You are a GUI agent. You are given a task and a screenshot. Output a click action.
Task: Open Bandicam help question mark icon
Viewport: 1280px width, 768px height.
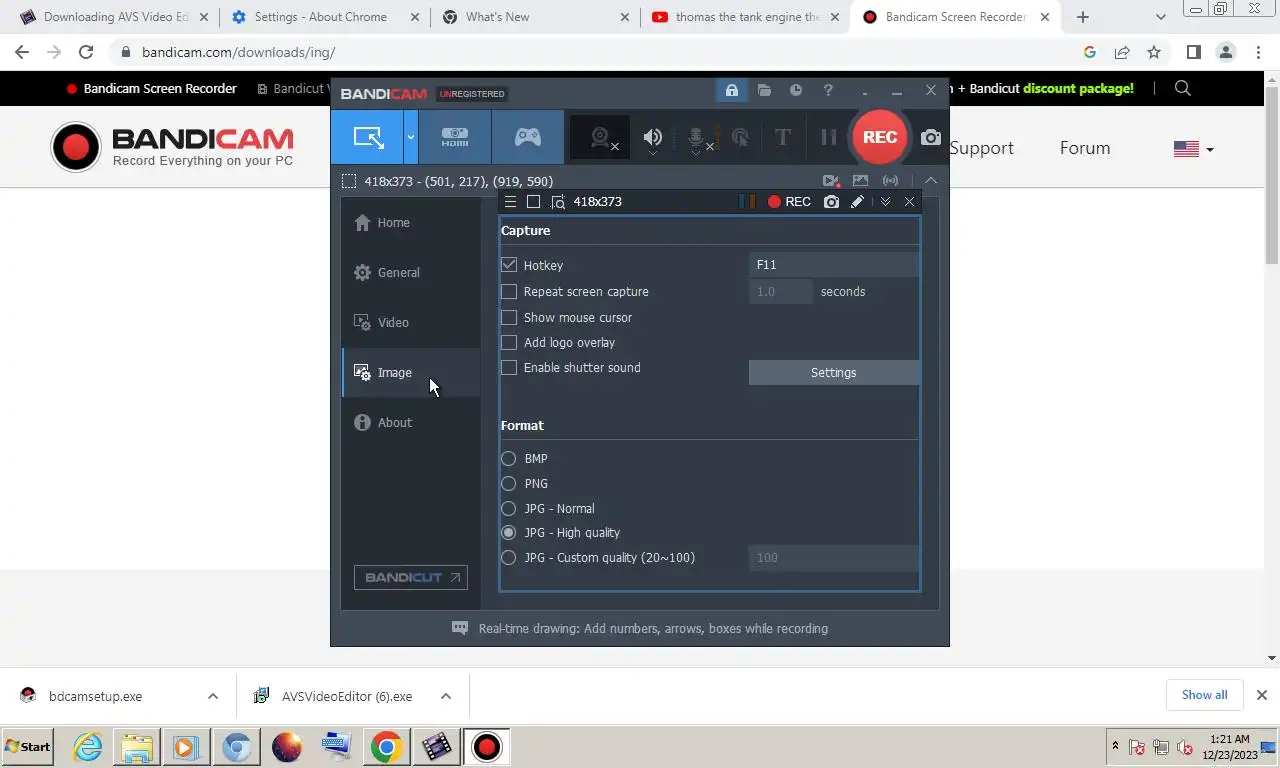click(828, 90)
